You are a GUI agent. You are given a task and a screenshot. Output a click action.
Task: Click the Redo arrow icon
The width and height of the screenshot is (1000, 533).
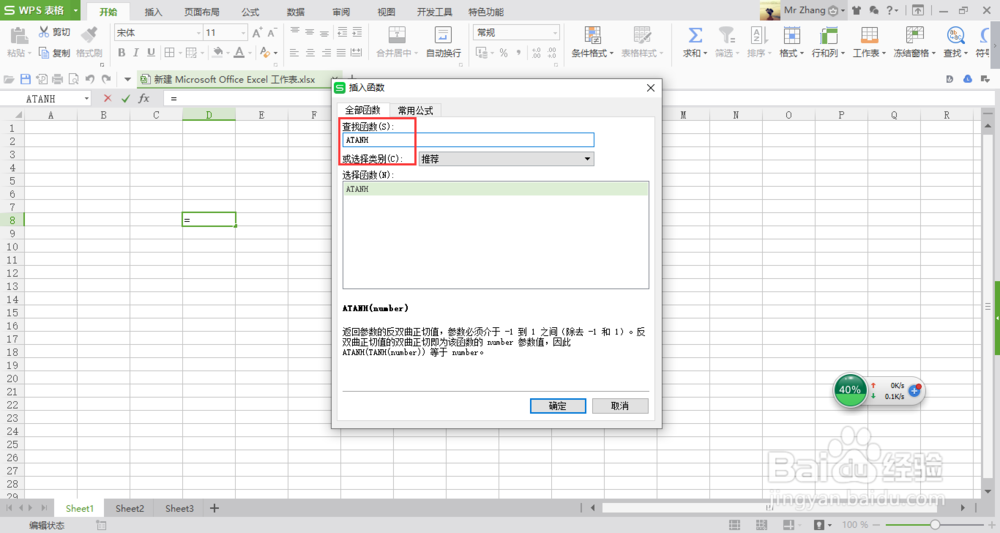pos(106,79)
